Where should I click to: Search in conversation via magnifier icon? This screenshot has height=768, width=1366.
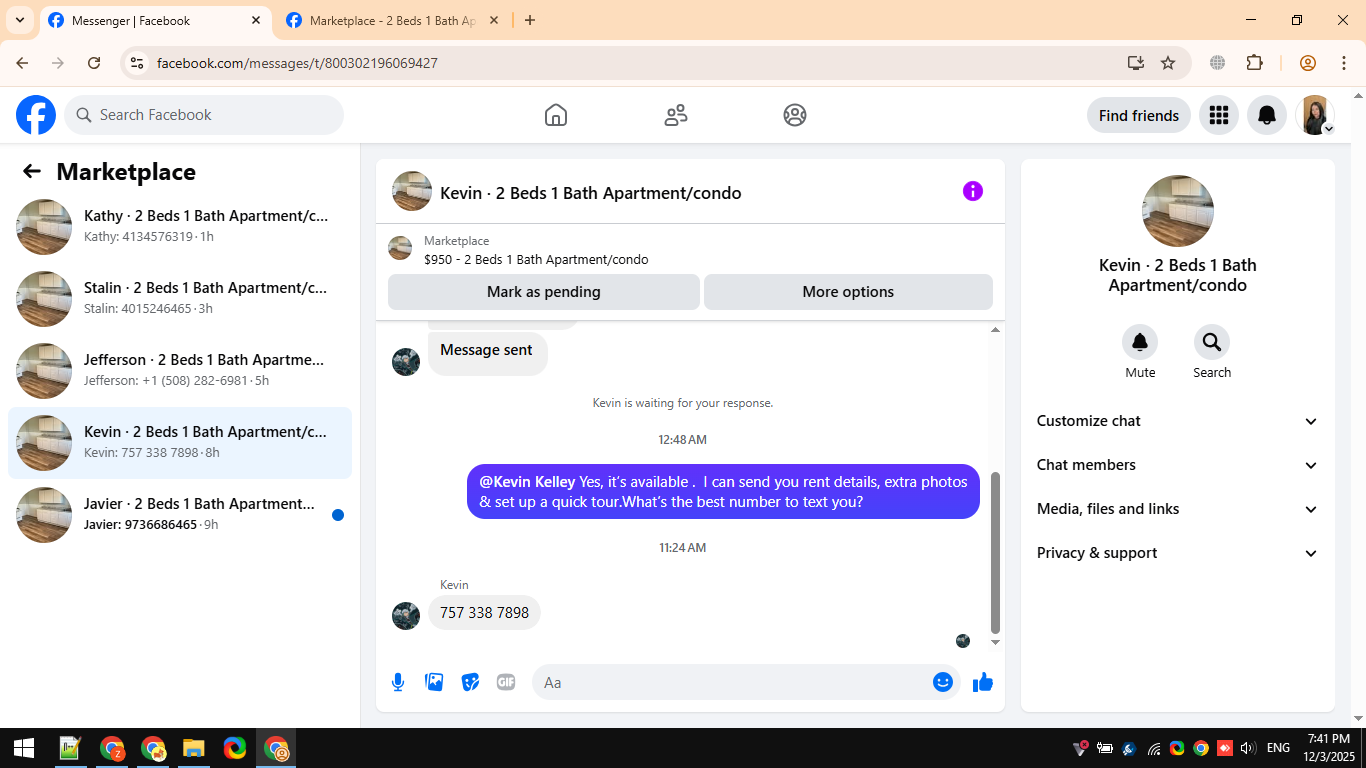(1212, 343)
